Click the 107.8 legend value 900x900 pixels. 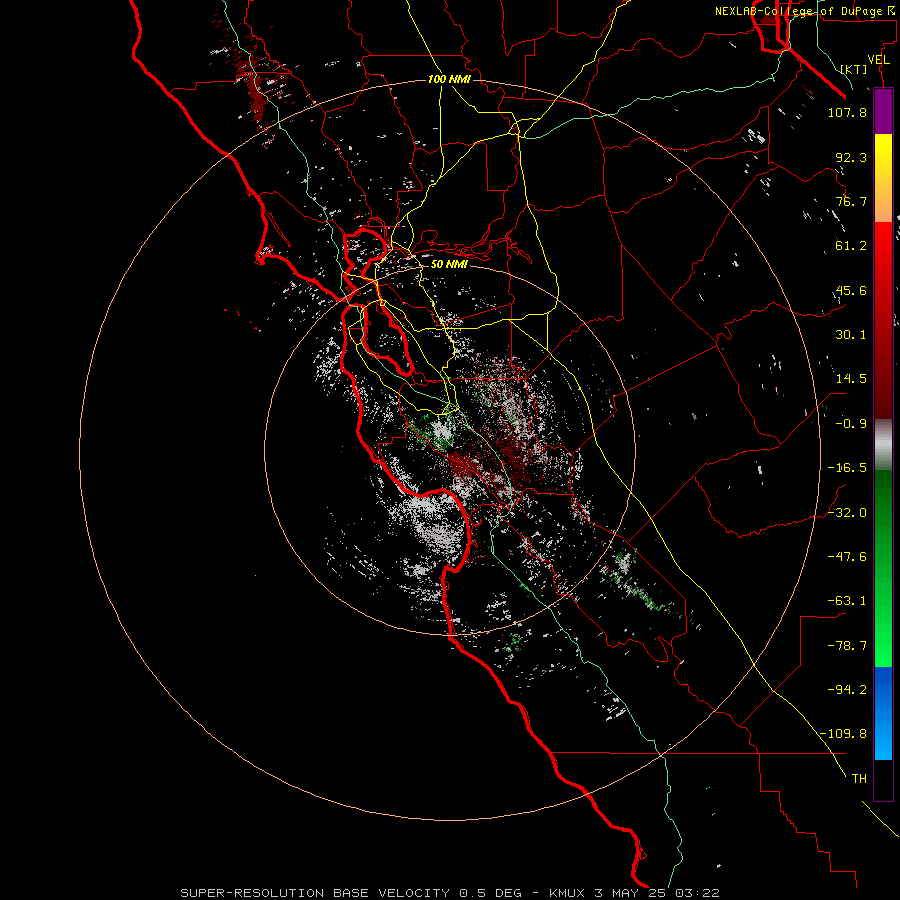[847, 112]
